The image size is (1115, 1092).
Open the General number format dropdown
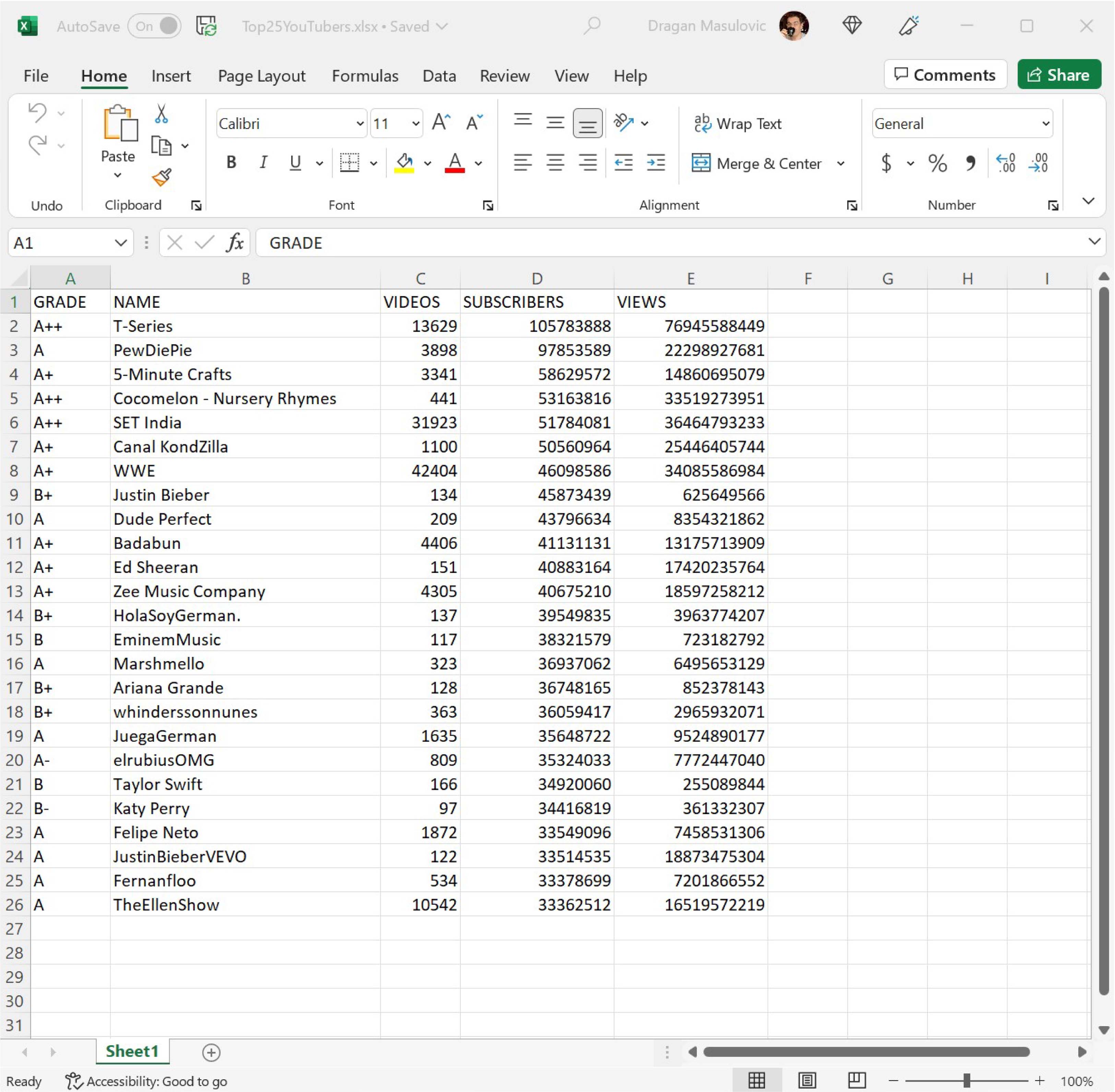click(1046, 123)
